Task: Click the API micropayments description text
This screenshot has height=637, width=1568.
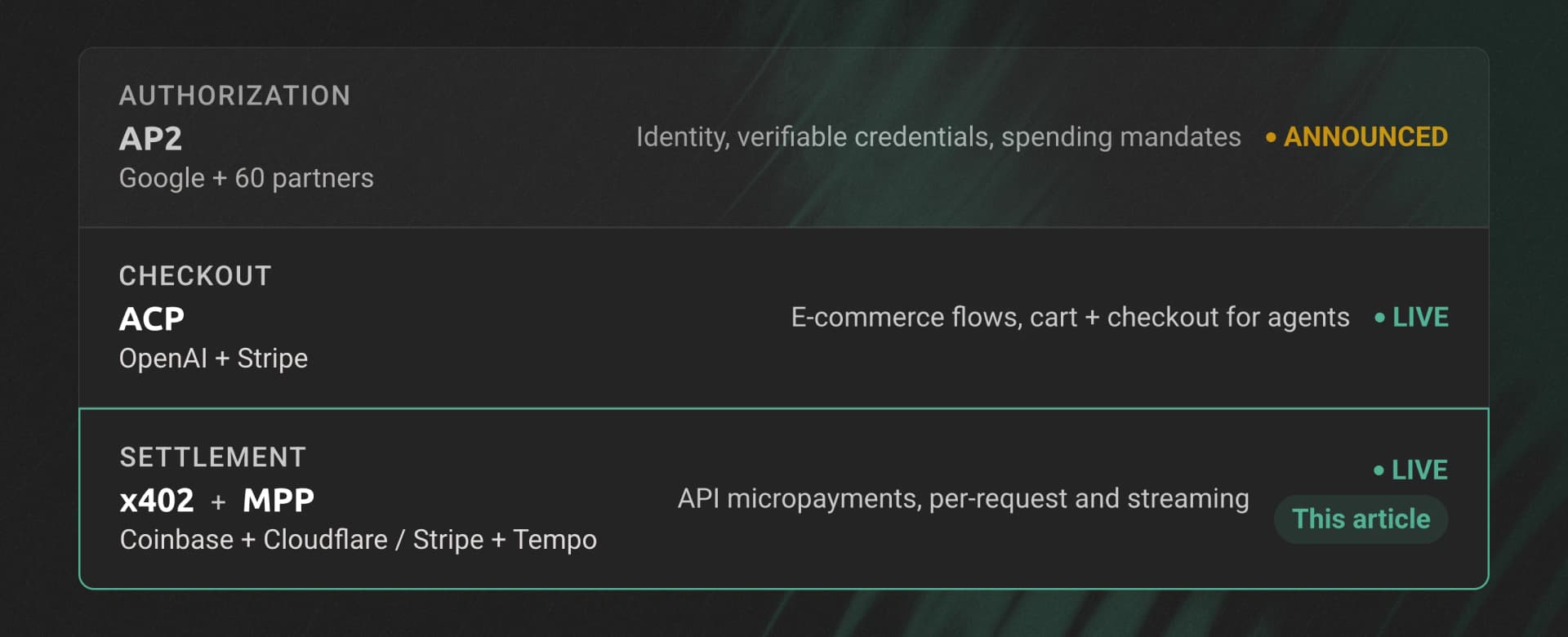Action: click(963, 499)
